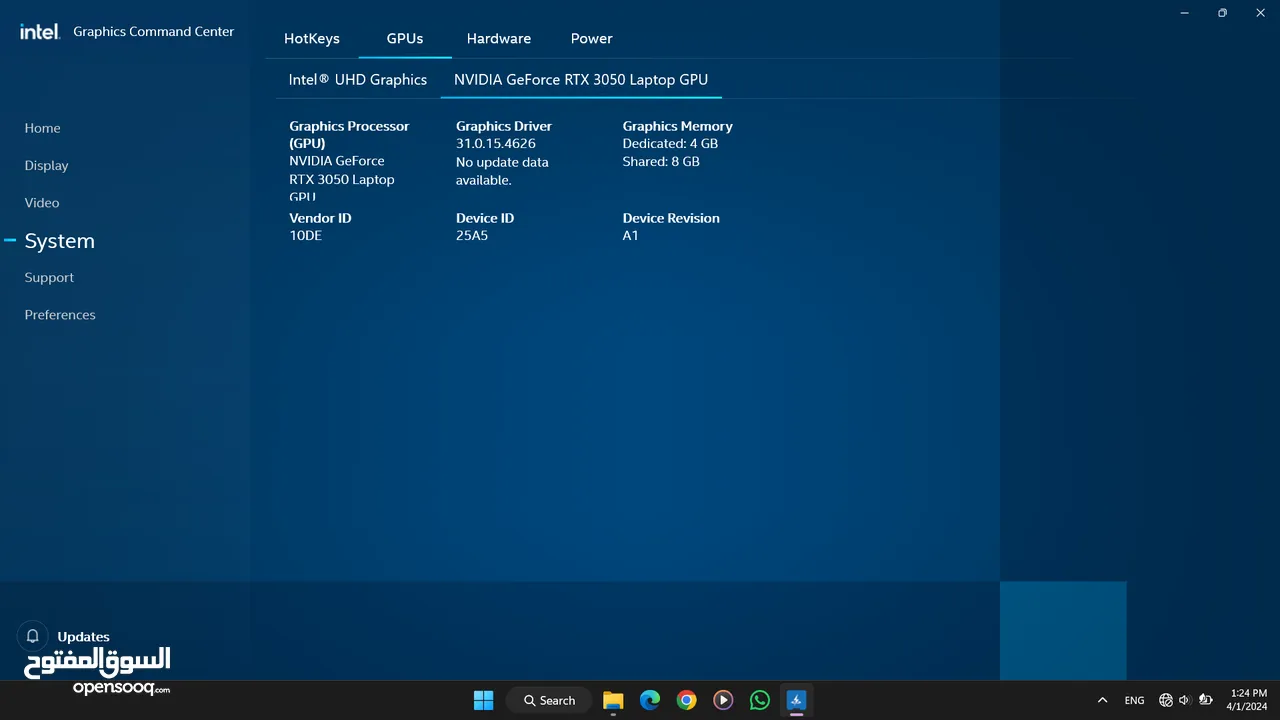The height and width of the screenshot is (720, 1280).
Task: Click the Graphics Memory heading
Action: click(x=678, y=126)
